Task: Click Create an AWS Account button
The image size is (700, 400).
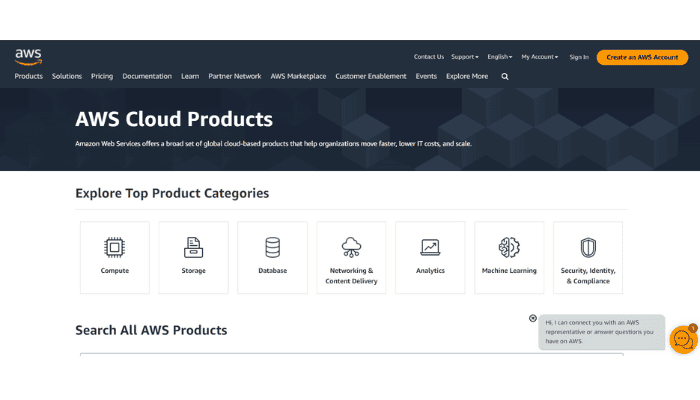Action: [x=642, y=57]
